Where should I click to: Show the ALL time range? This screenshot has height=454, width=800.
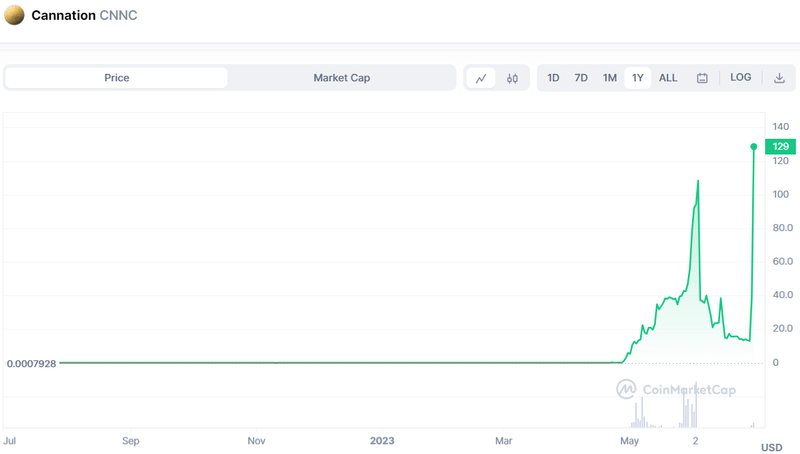[668, 78]
